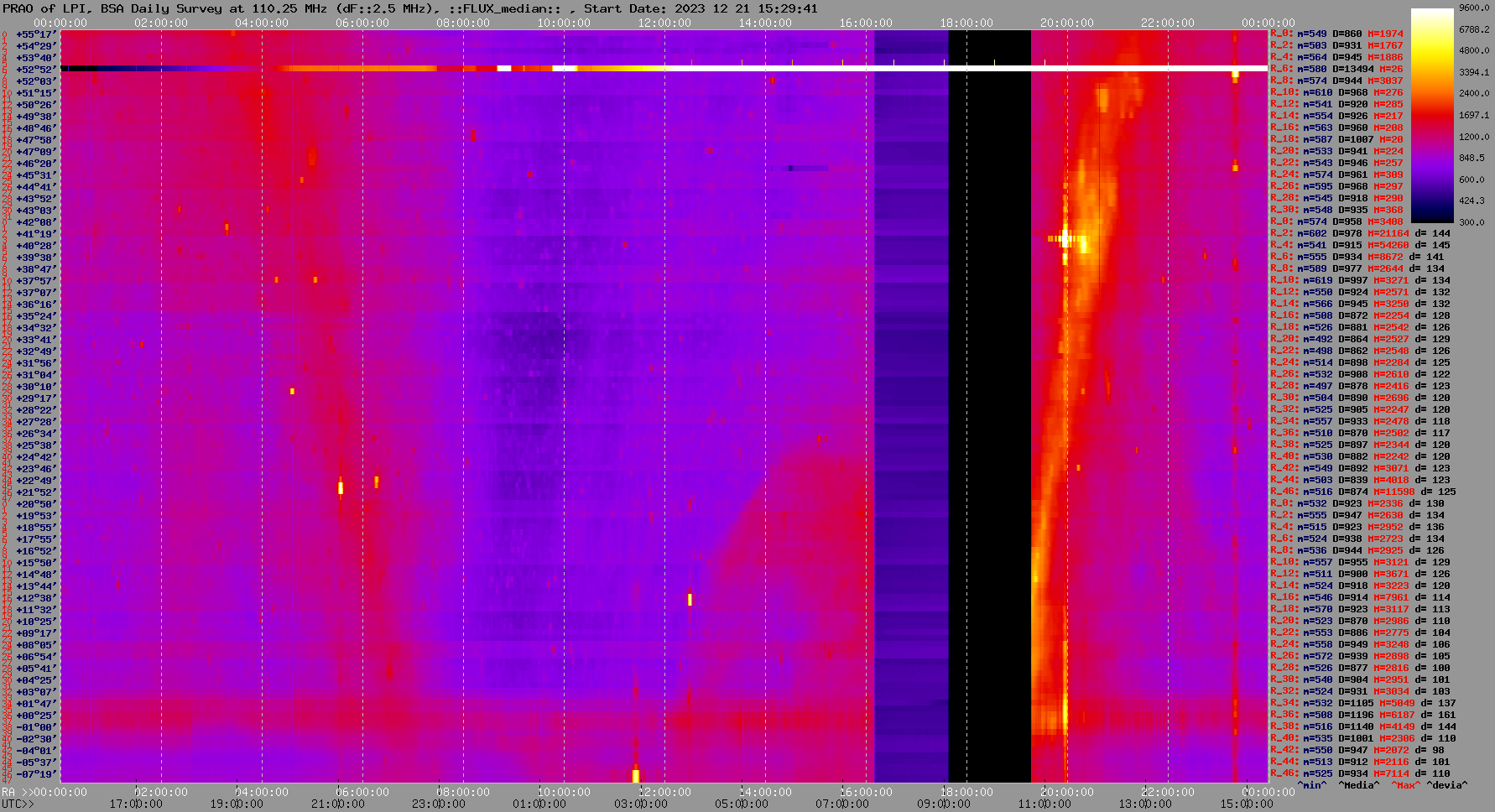Click the M=8672 maximum value
Image resolution: width=1495 pixels, height=812 pixels.
[x=1385, y=257]
